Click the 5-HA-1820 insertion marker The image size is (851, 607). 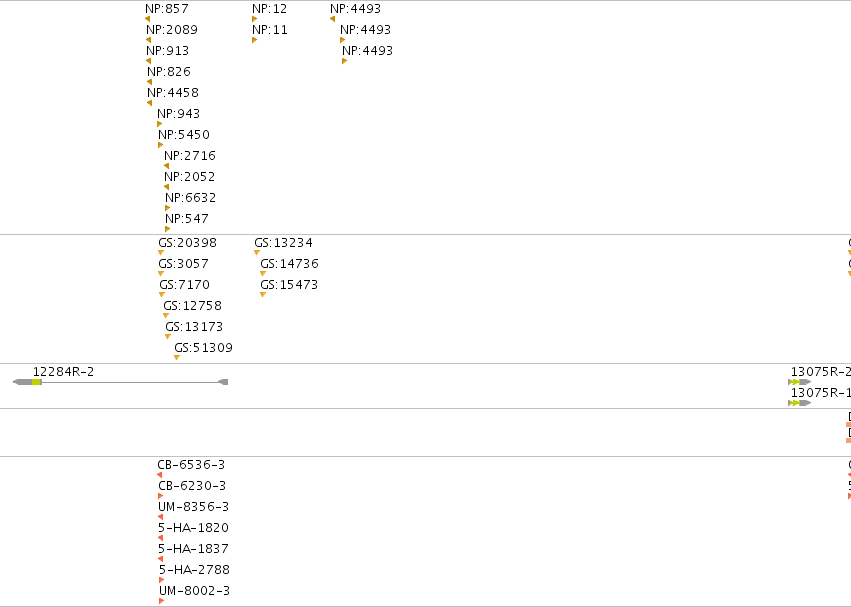tap(161, 538)
